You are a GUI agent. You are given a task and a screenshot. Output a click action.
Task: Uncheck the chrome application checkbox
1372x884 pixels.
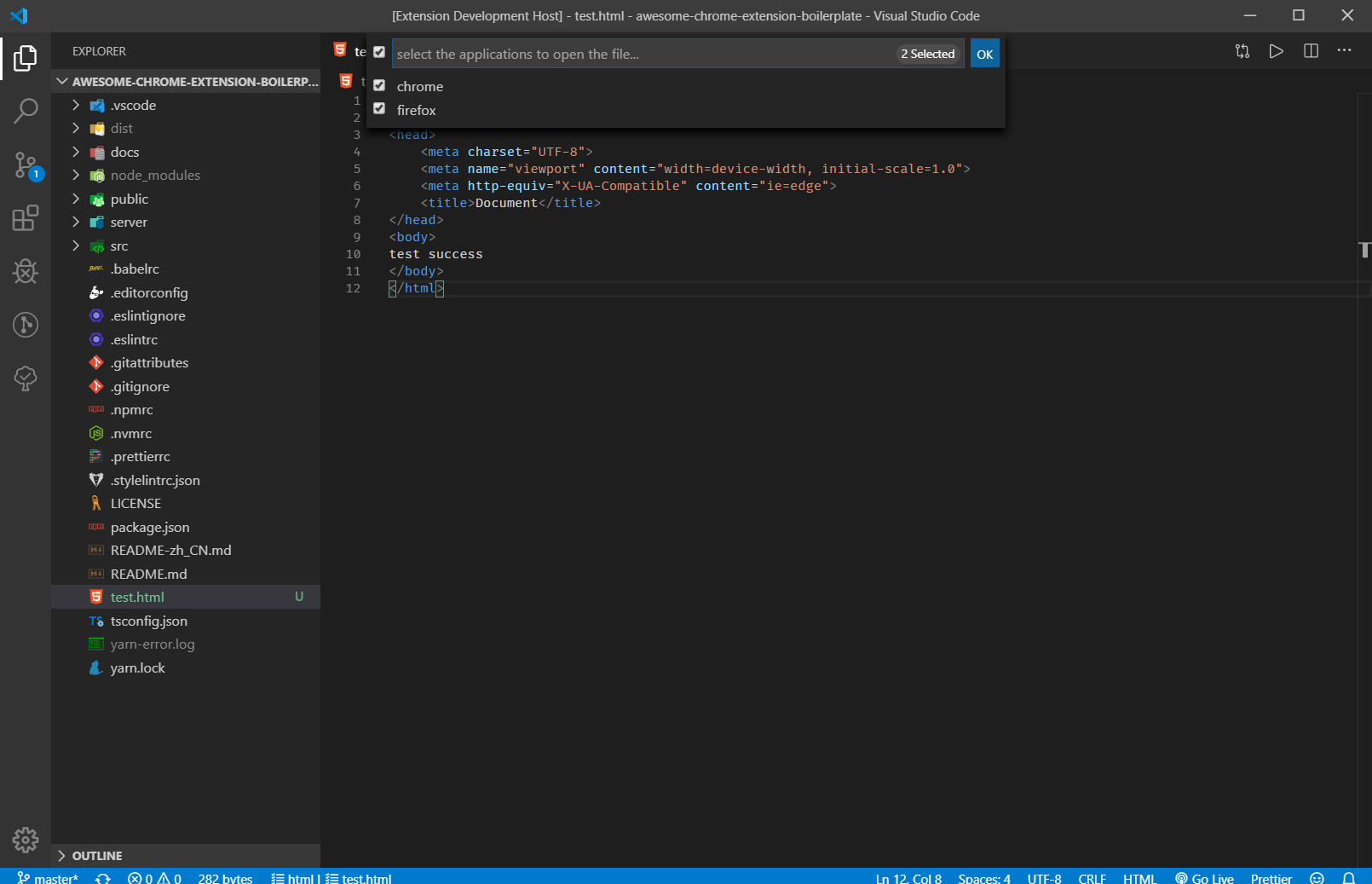pos(379,85)
